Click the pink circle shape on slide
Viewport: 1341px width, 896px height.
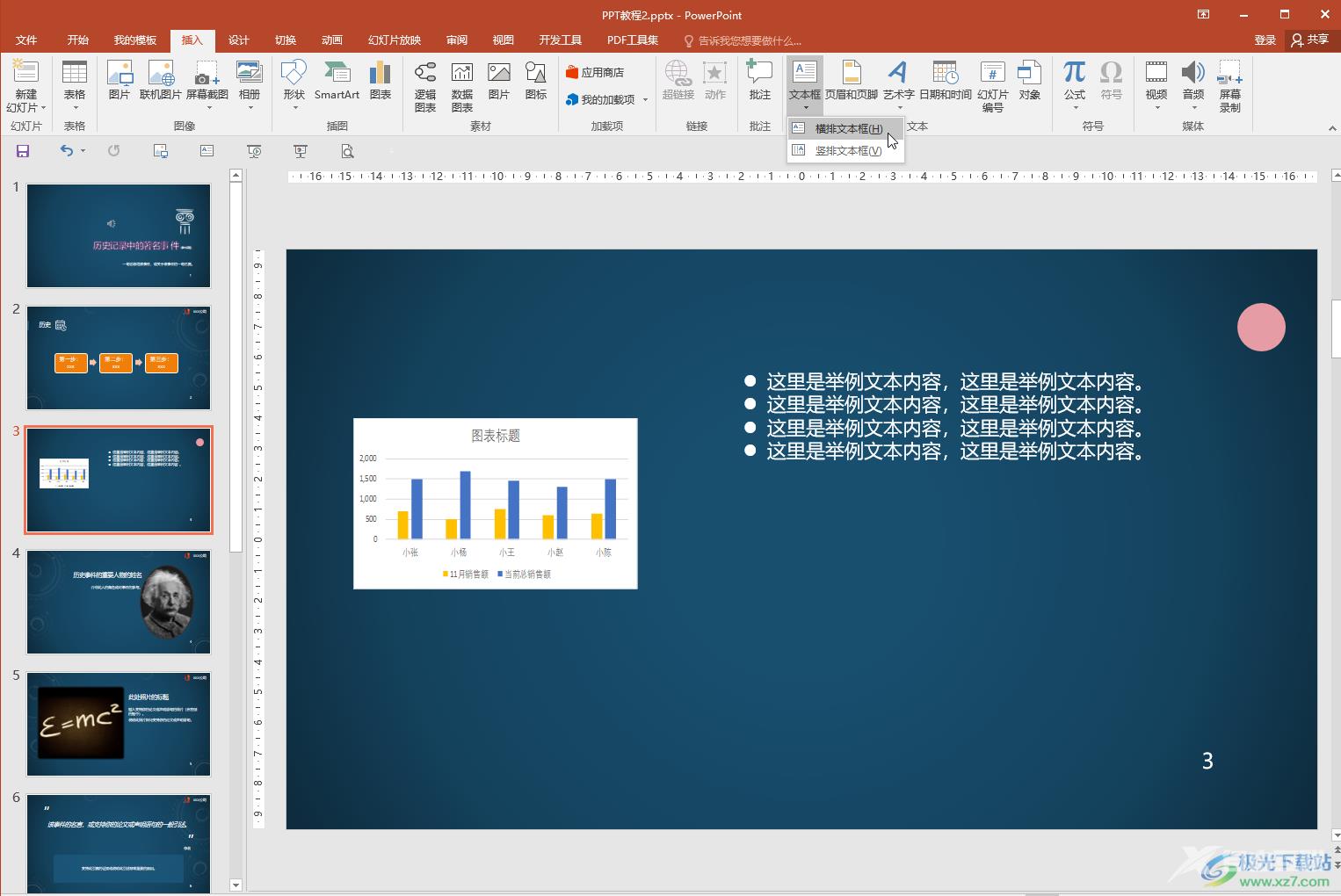[1261, 328]
